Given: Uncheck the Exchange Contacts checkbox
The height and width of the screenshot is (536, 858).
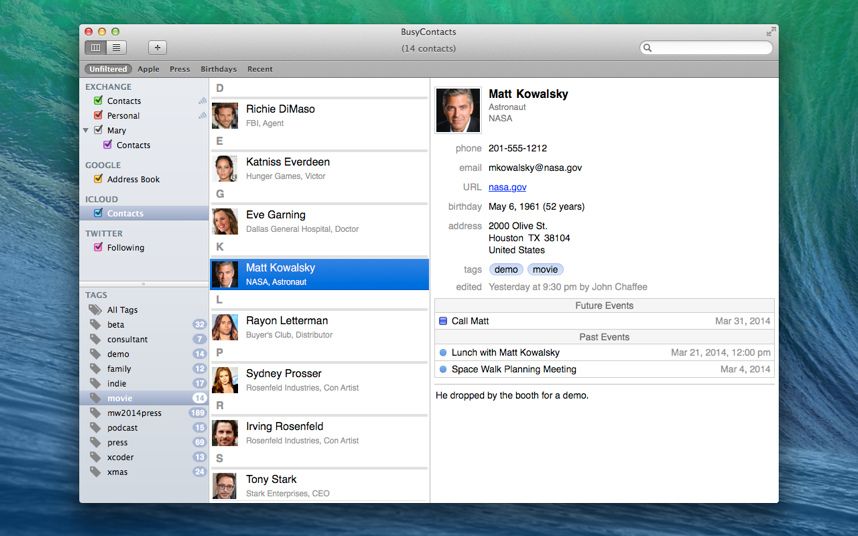Looking at the screenshot, I should [98, 101].
